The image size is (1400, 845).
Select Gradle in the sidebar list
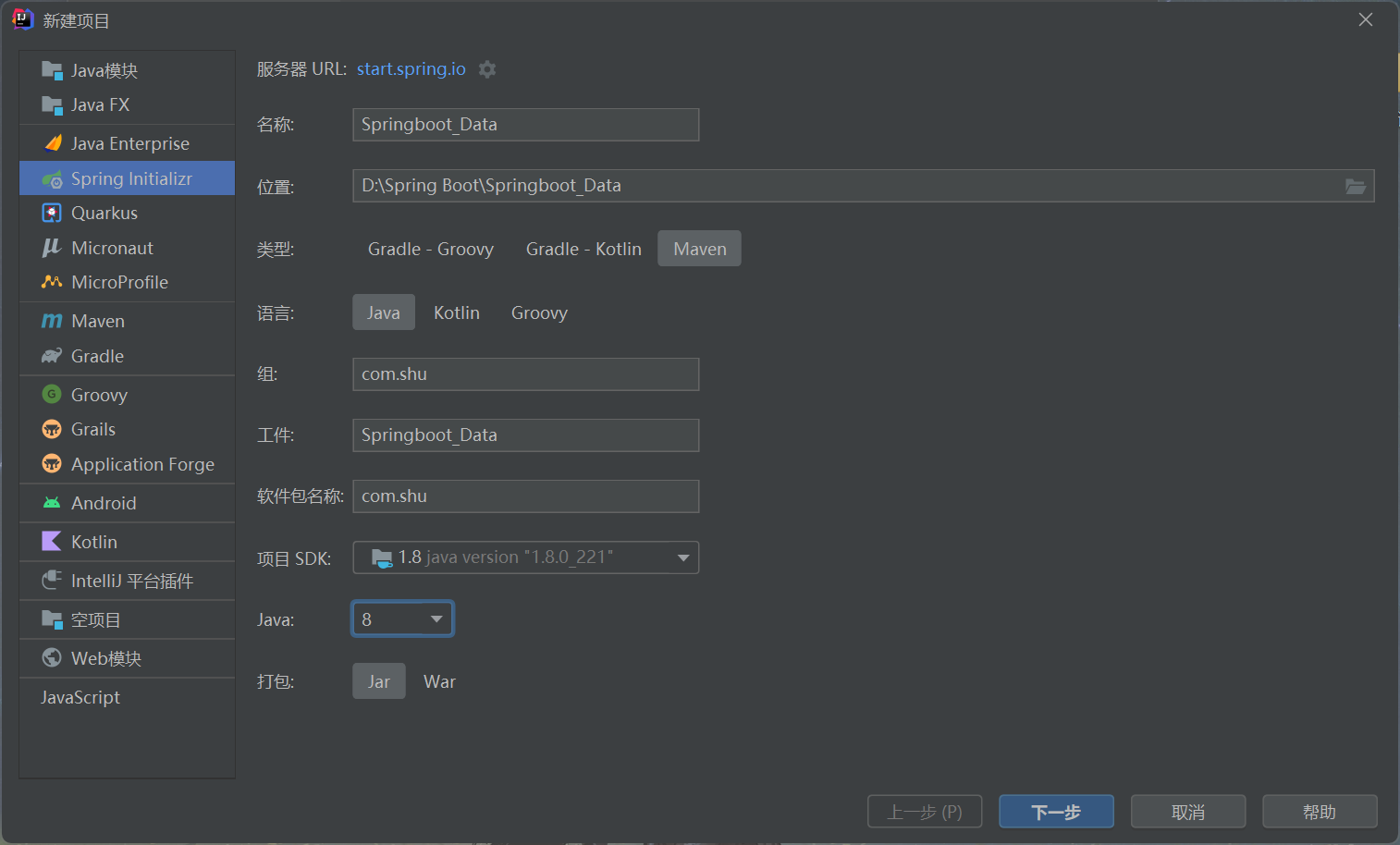click(128, 356)
